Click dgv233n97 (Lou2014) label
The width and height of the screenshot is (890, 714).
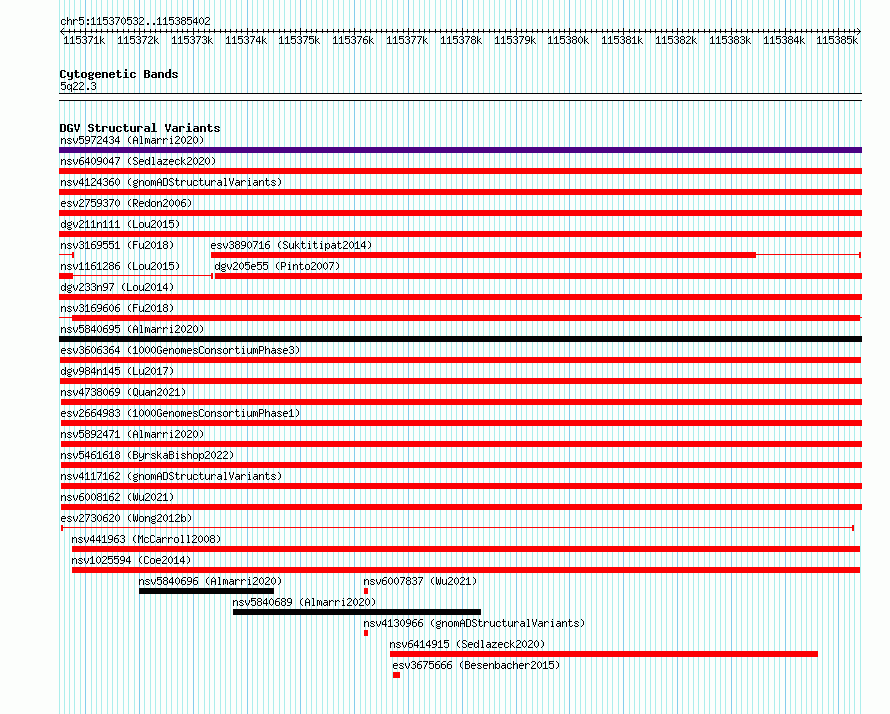click(117, 287)
